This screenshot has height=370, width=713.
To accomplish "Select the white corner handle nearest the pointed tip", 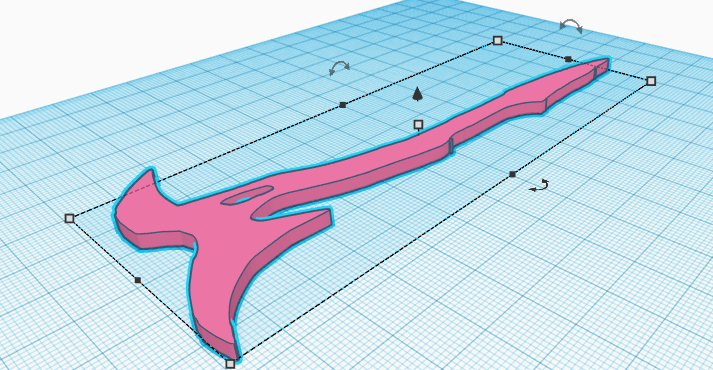I will pyautogui.click(x=651, y=81).
